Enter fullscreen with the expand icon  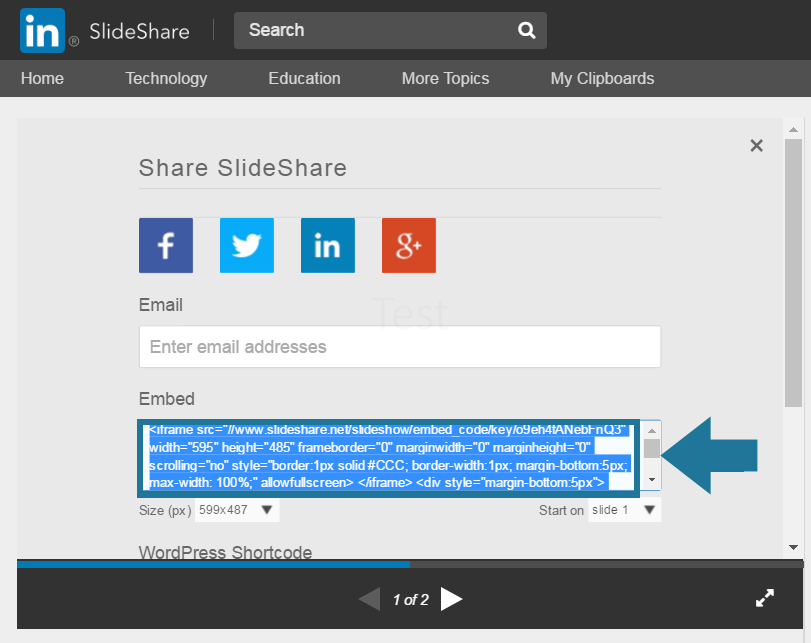pos(765,598)
